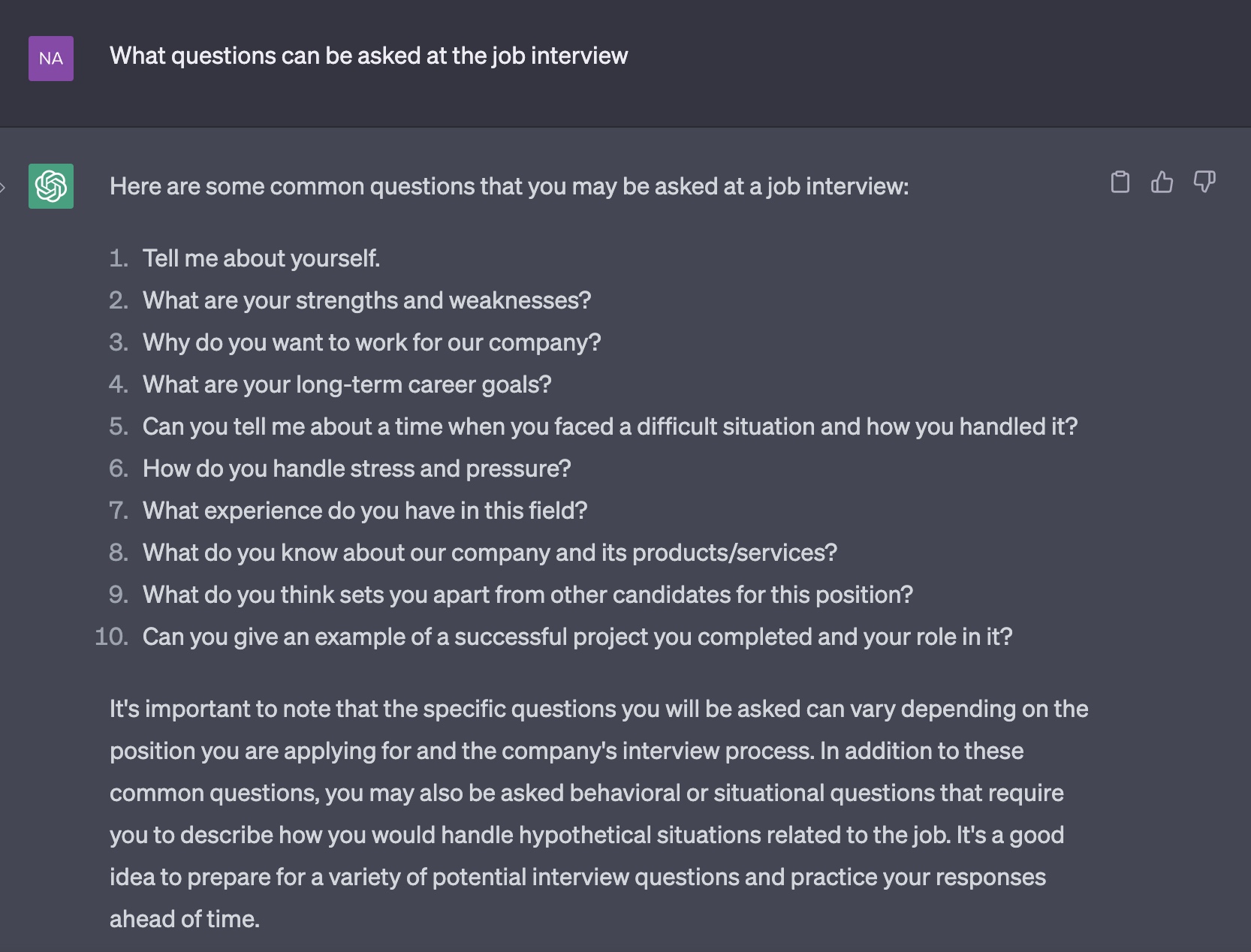
Task: Click the thumbs down icon
Action: click(x=1204, y=182)
